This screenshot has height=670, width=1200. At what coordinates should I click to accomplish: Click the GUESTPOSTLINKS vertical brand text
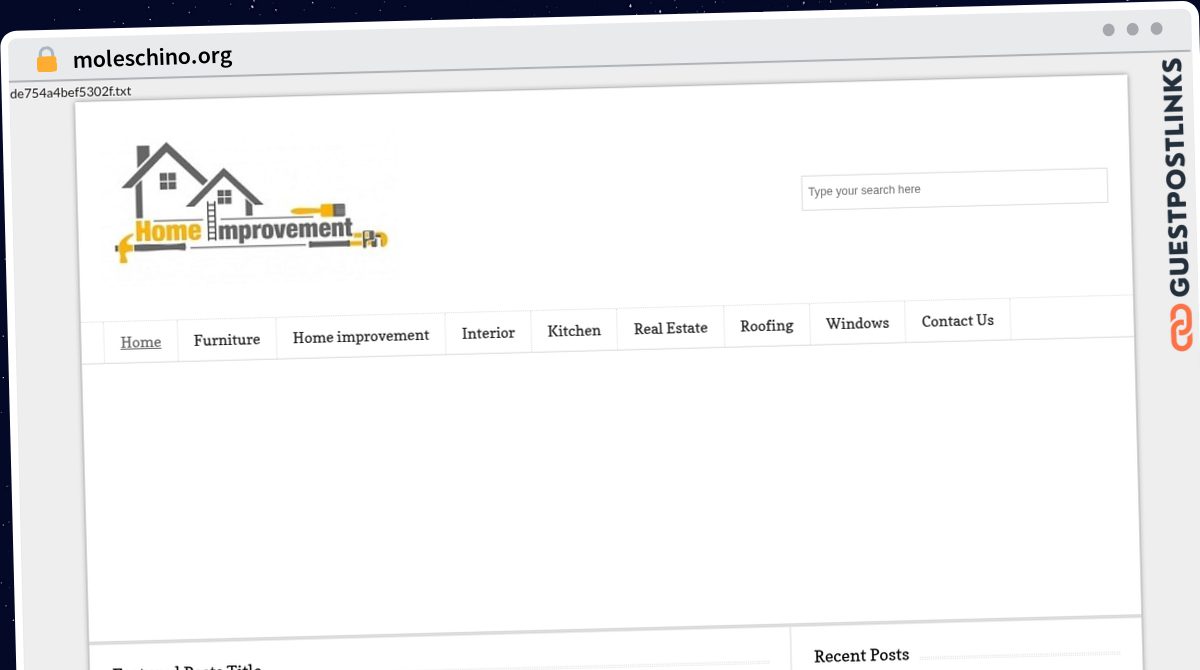1179,178
